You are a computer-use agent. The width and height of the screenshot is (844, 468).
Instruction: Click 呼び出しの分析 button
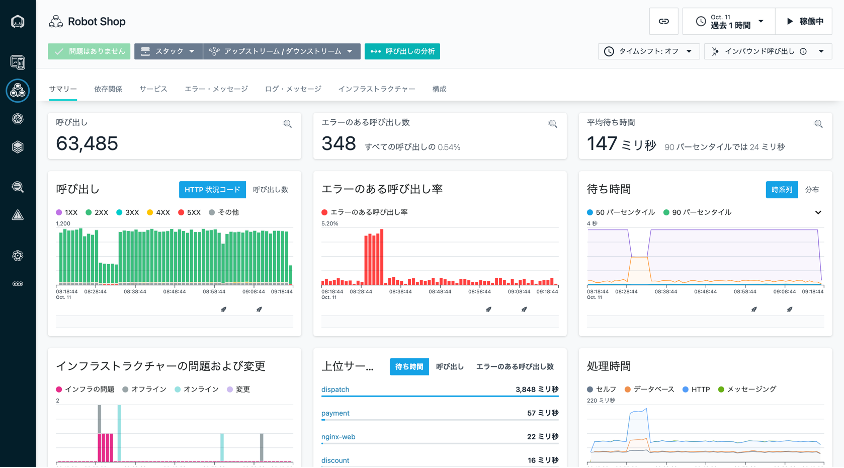point(402,51)
